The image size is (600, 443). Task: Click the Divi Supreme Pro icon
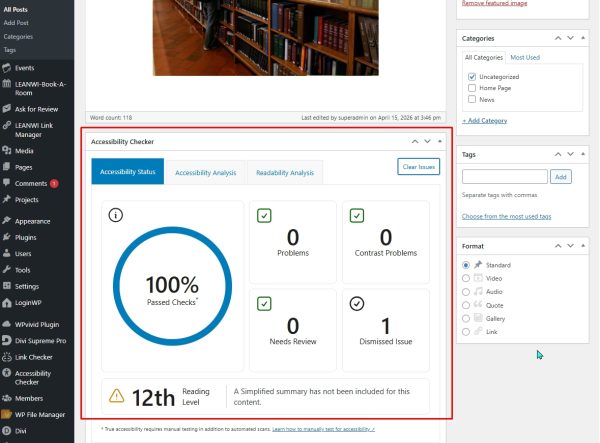coord(7,340)
